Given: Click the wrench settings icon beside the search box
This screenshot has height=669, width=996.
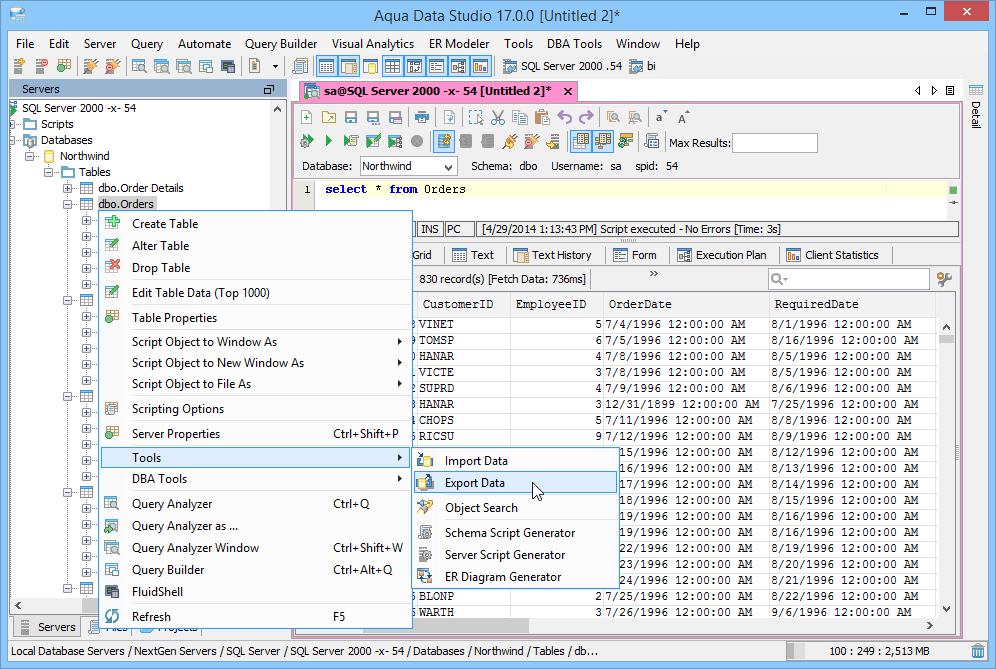Looking at the screenshot, I should click(x=944, y=279).
